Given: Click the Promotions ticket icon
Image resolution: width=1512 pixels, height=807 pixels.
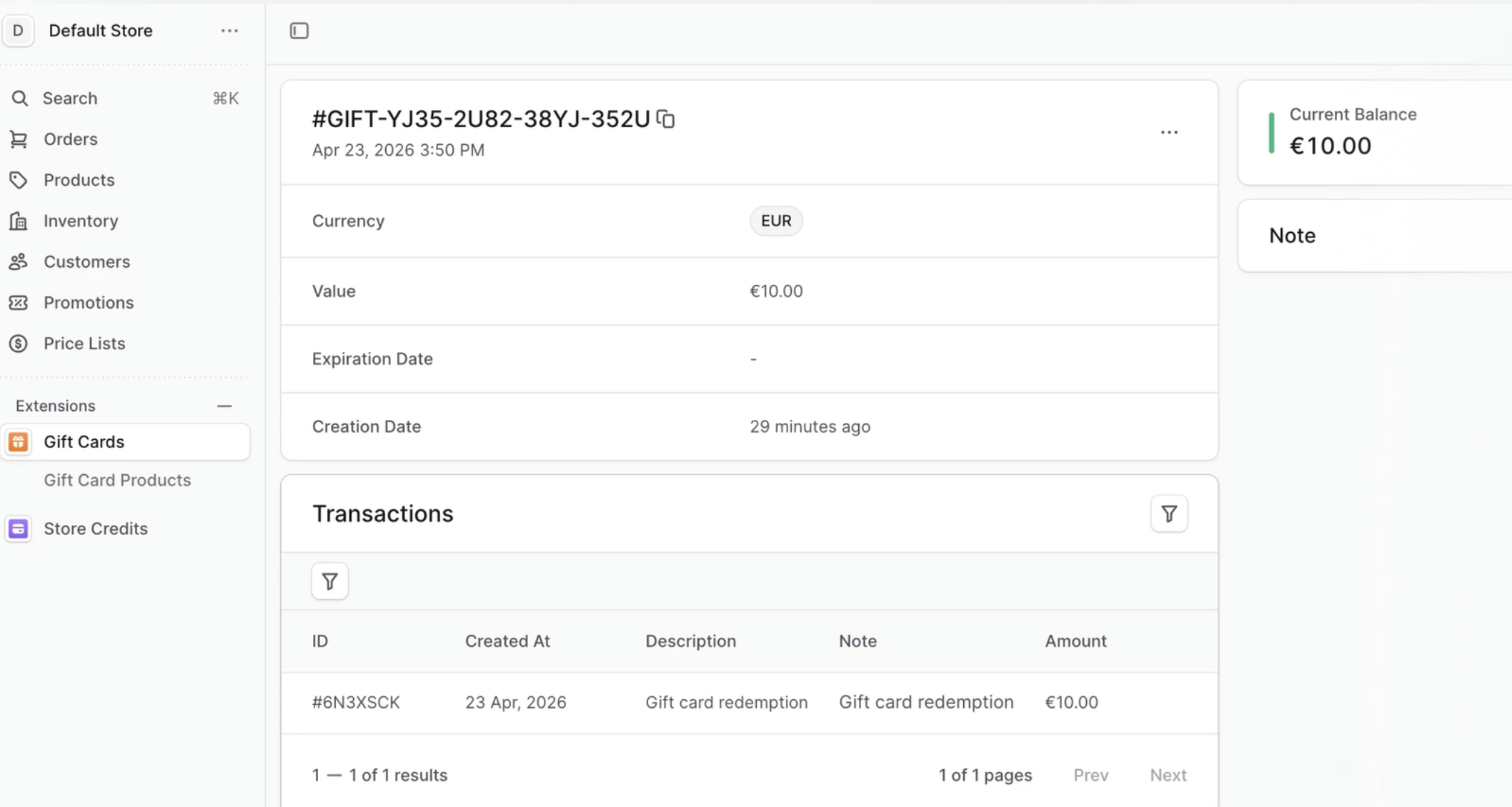Looking at the screenshot, I should point(19,303).
